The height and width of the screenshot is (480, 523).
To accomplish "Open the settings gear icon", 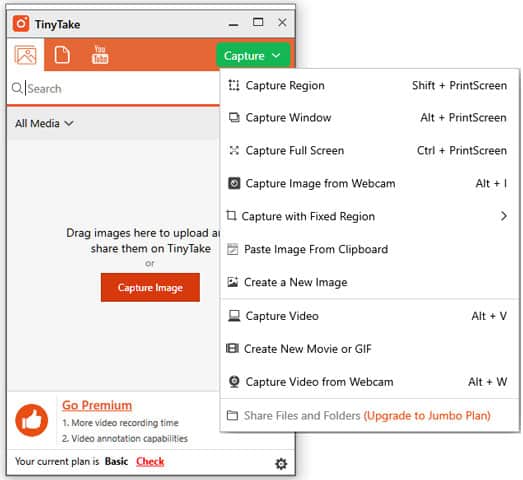I will (281, 464).
